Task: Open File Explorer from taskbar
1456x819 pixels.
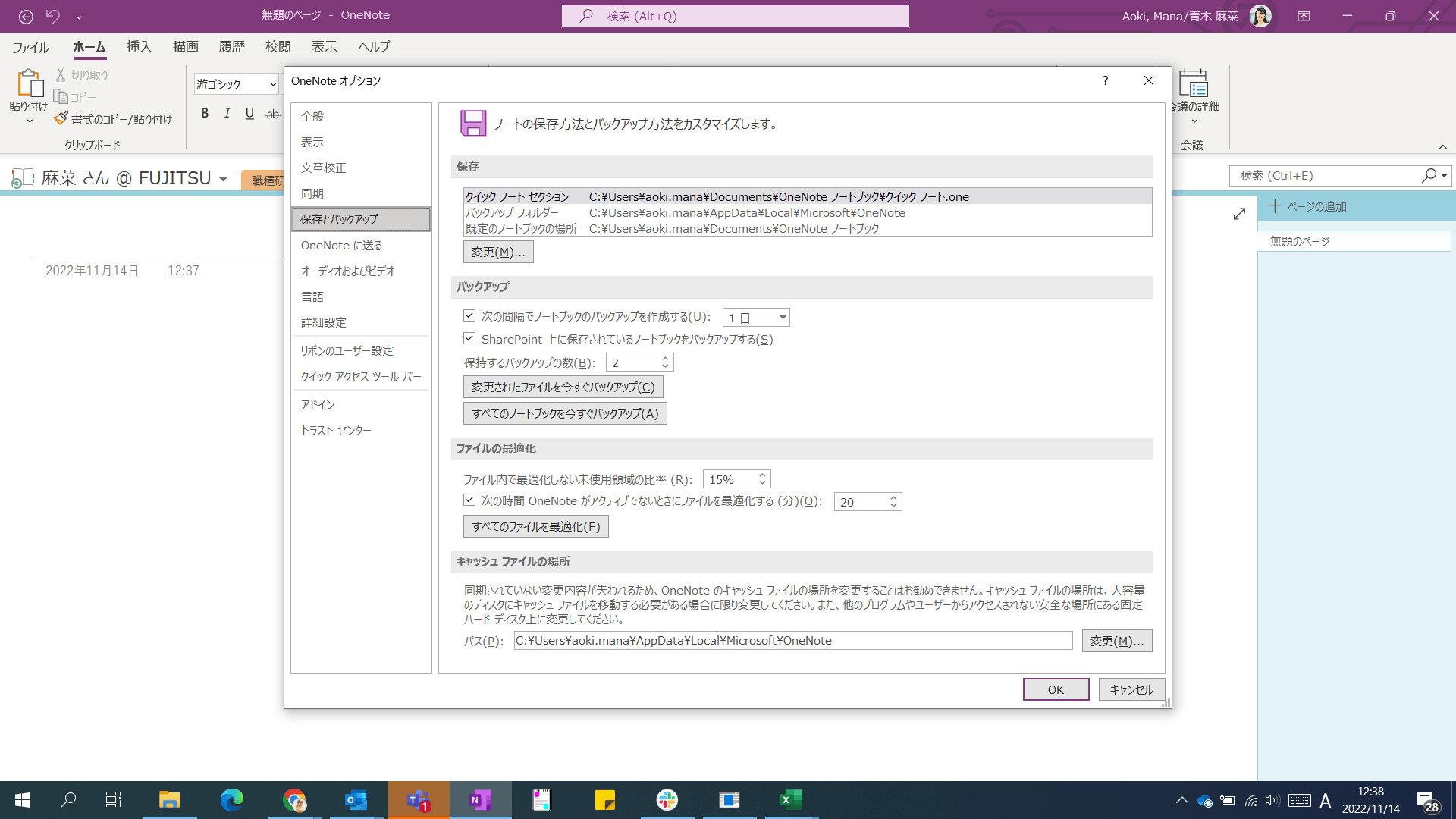Action: [x=169, y=800]
